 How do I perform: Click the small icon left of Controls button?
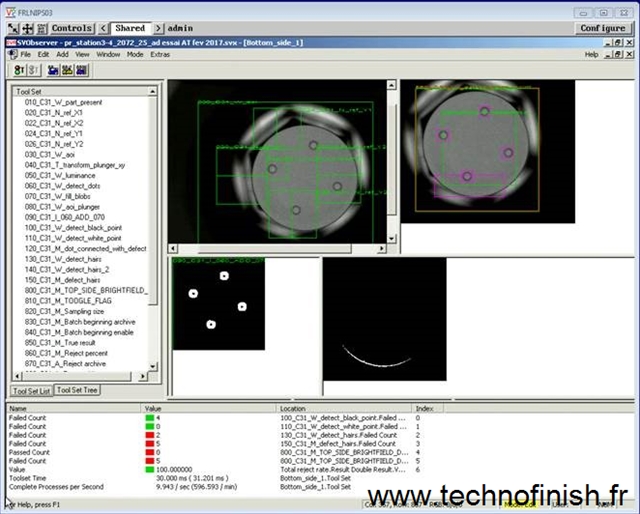click(42, 28)
